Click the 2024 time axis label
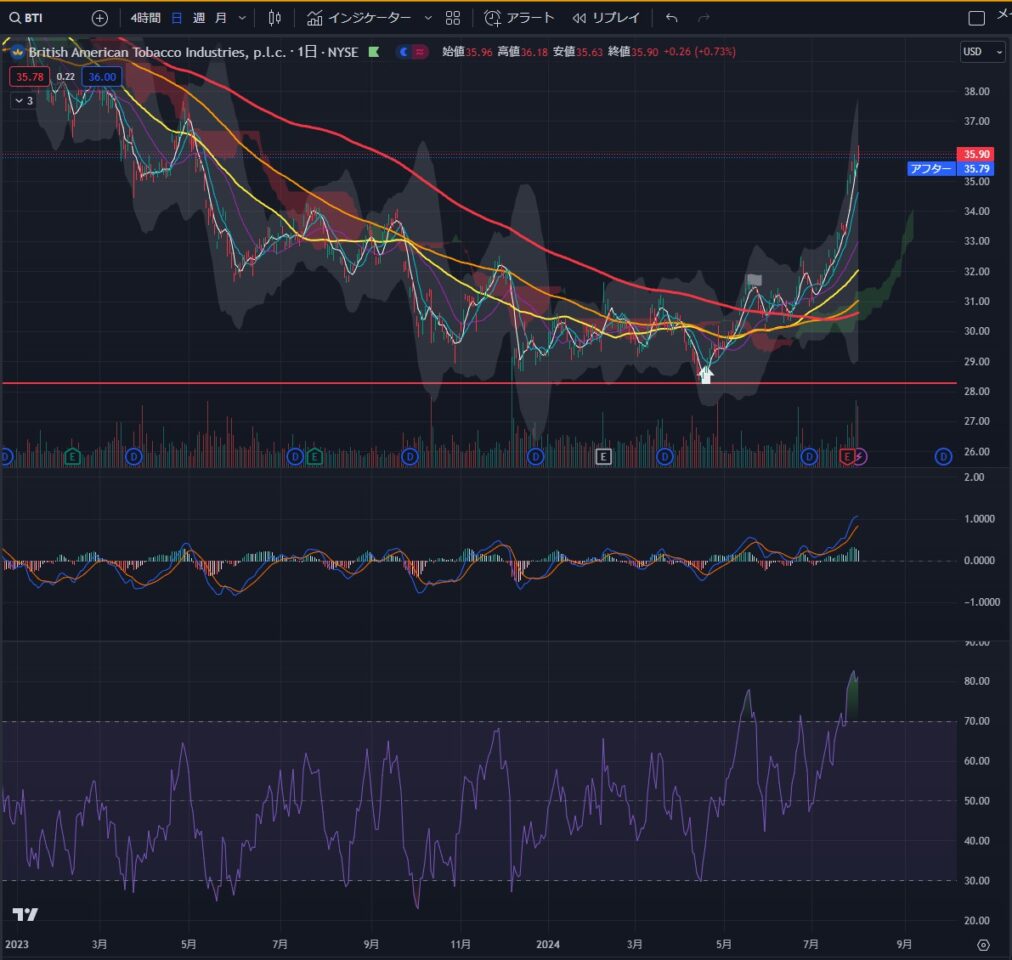The width and height of the screenshot is (1012, 960). [548, 945]
